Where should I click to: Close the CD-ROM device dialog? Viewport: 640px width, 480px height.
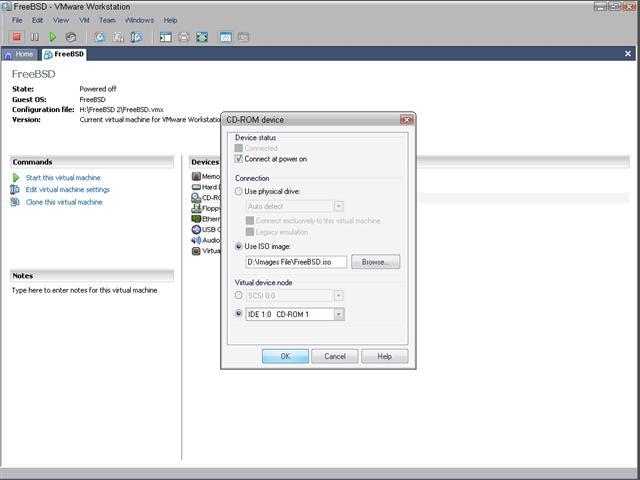pyautogui.click(x=406, y=120)
